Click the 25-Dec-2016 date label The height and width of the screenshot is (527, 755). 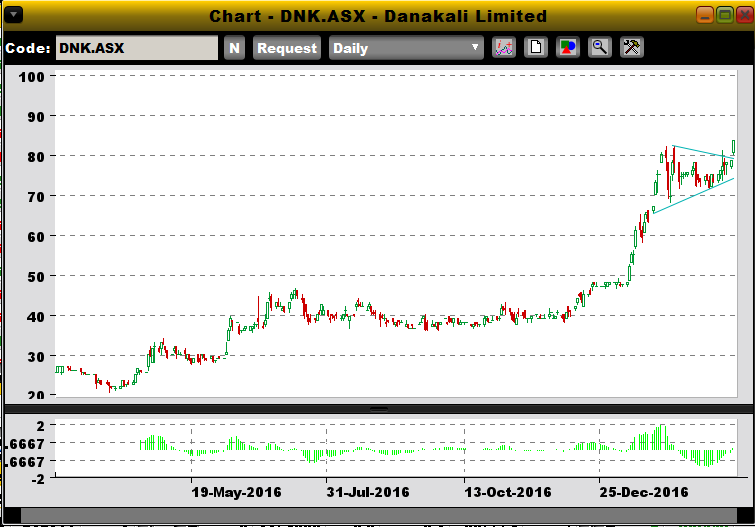pyautogui.click(x=644, y=492)
